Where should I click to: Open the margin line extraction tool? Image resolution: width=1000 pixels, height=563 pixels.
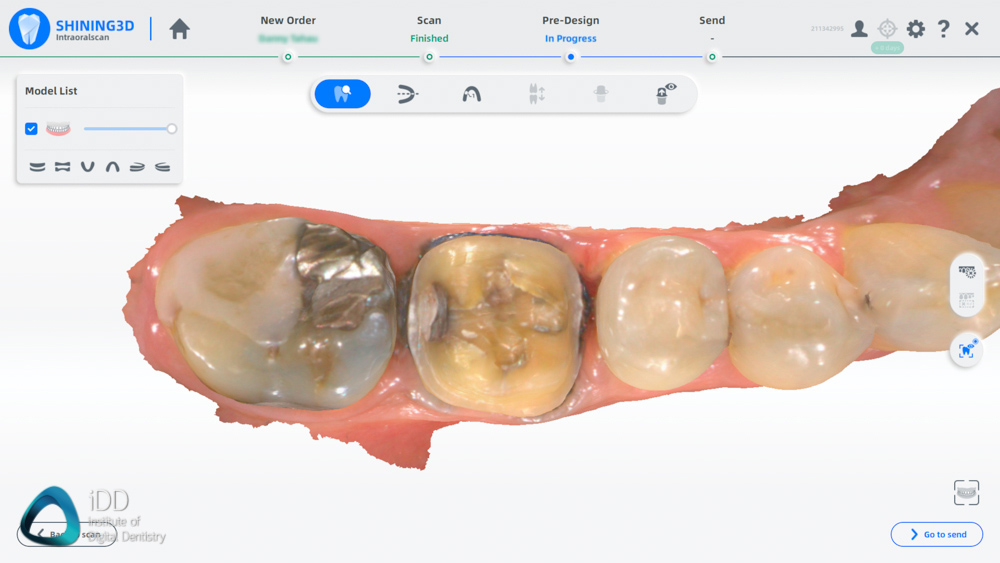point(407,94)
